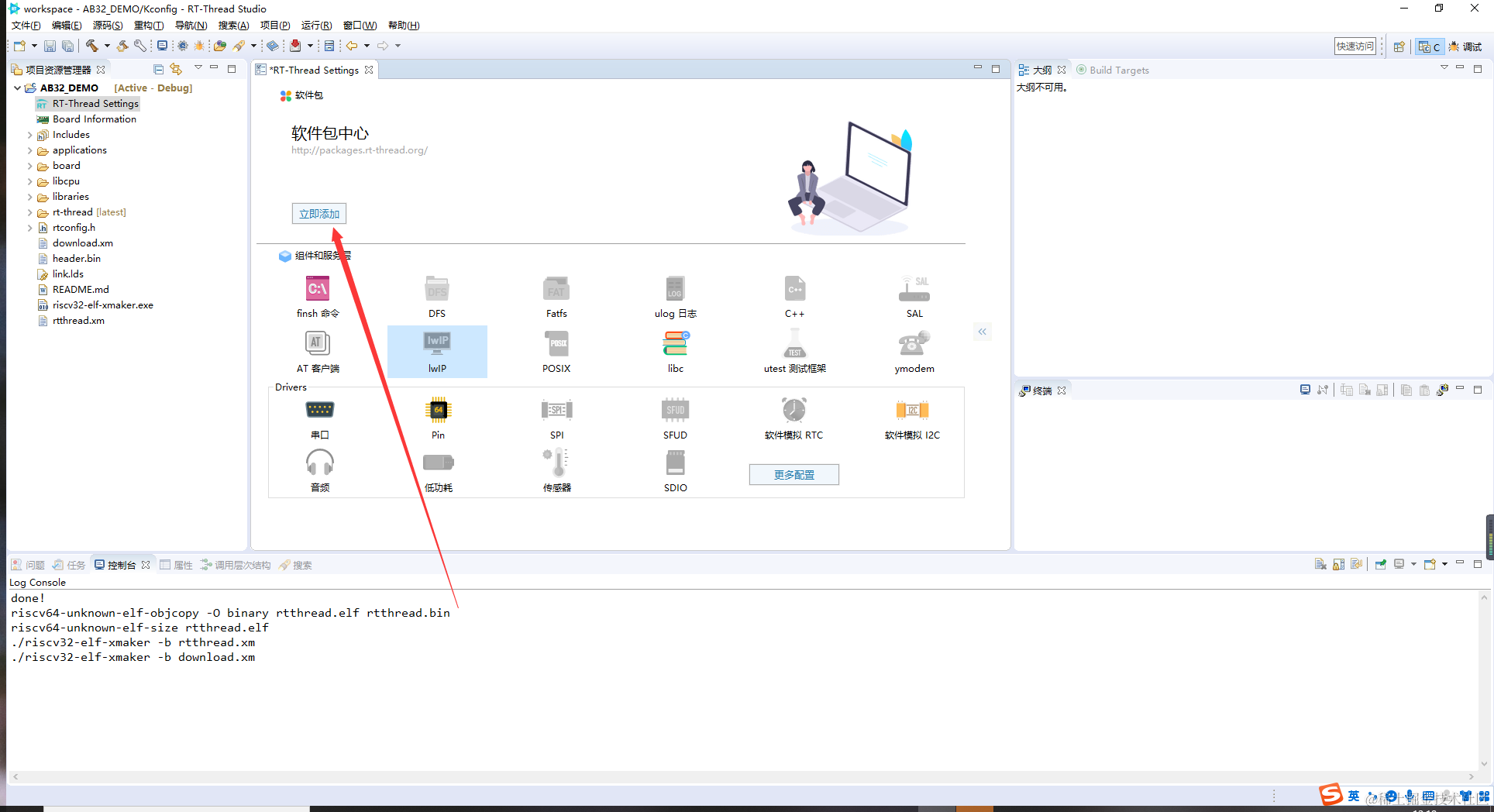Image resolution: width=1494 pixels, height=812 pixels.
Task: Click the Pin driver chip icon
Action: click(438, 410)
